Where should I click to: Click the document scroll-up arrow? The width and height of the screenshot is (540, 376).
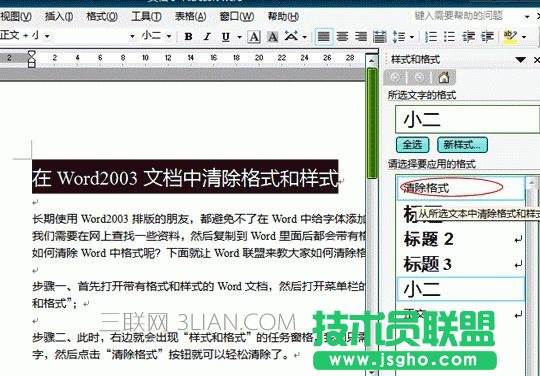click(372, 61)
